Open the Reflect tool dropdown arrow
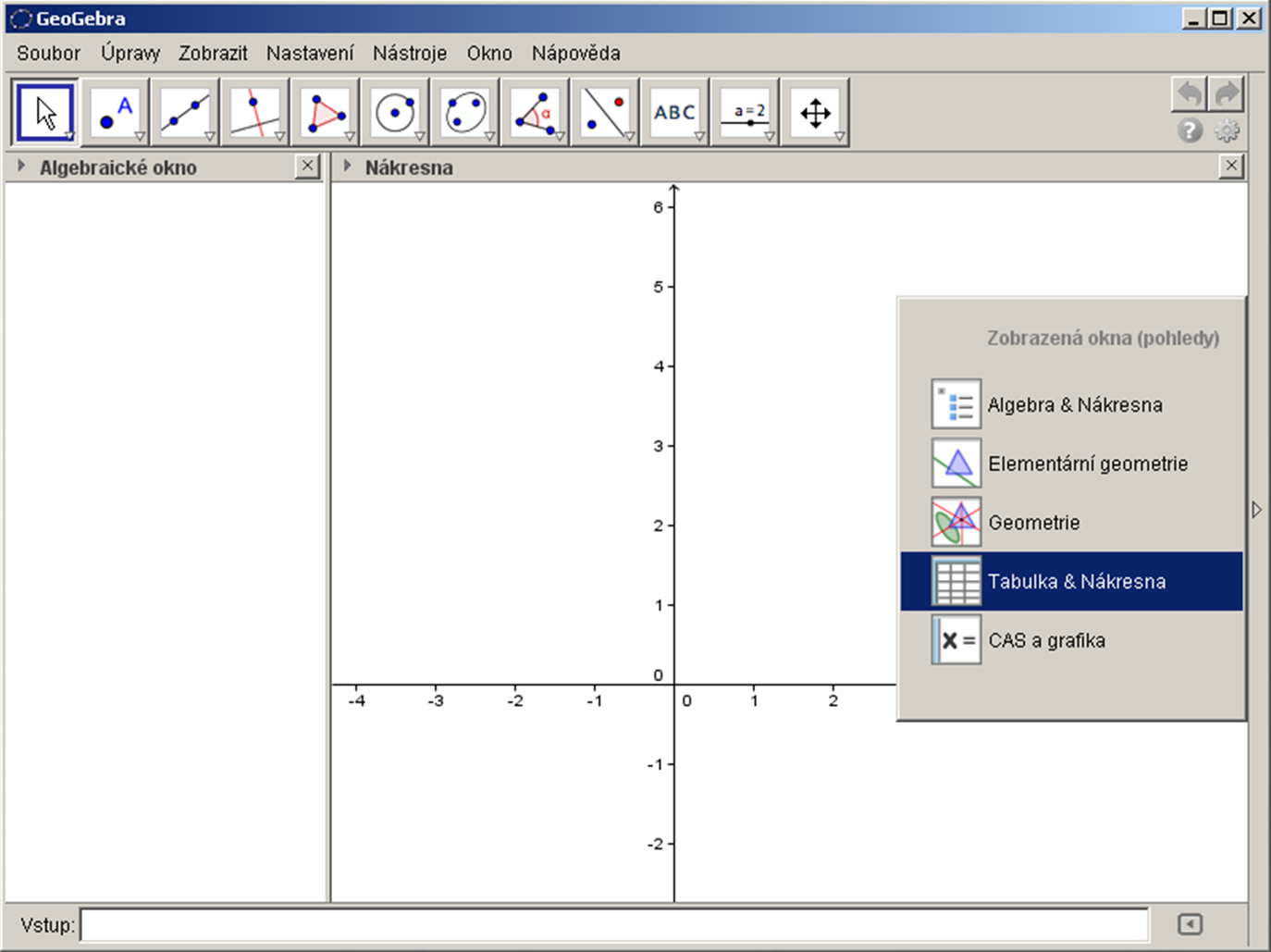Viewport: 1271px width, 952px height. coord(630,136)
